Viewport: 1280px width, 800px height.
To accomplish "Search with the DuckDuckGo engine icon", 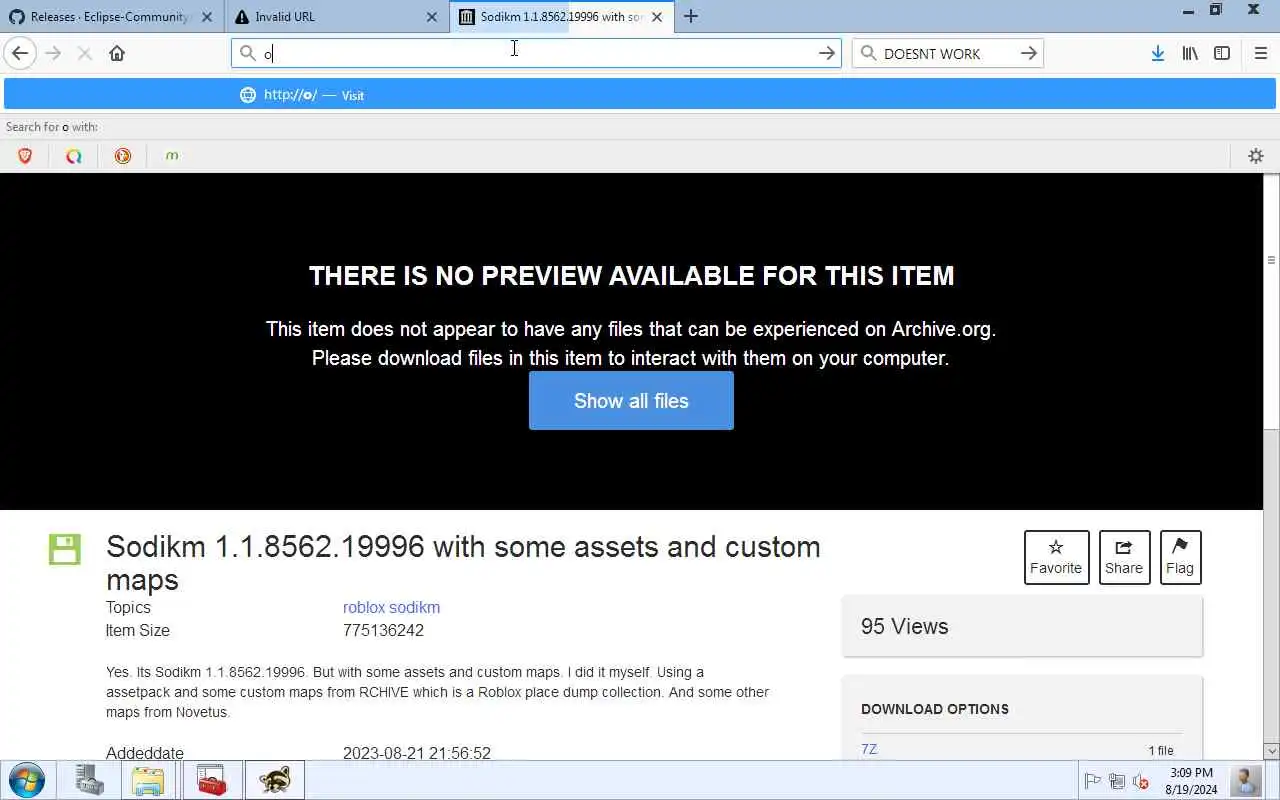I will (123, 155).
